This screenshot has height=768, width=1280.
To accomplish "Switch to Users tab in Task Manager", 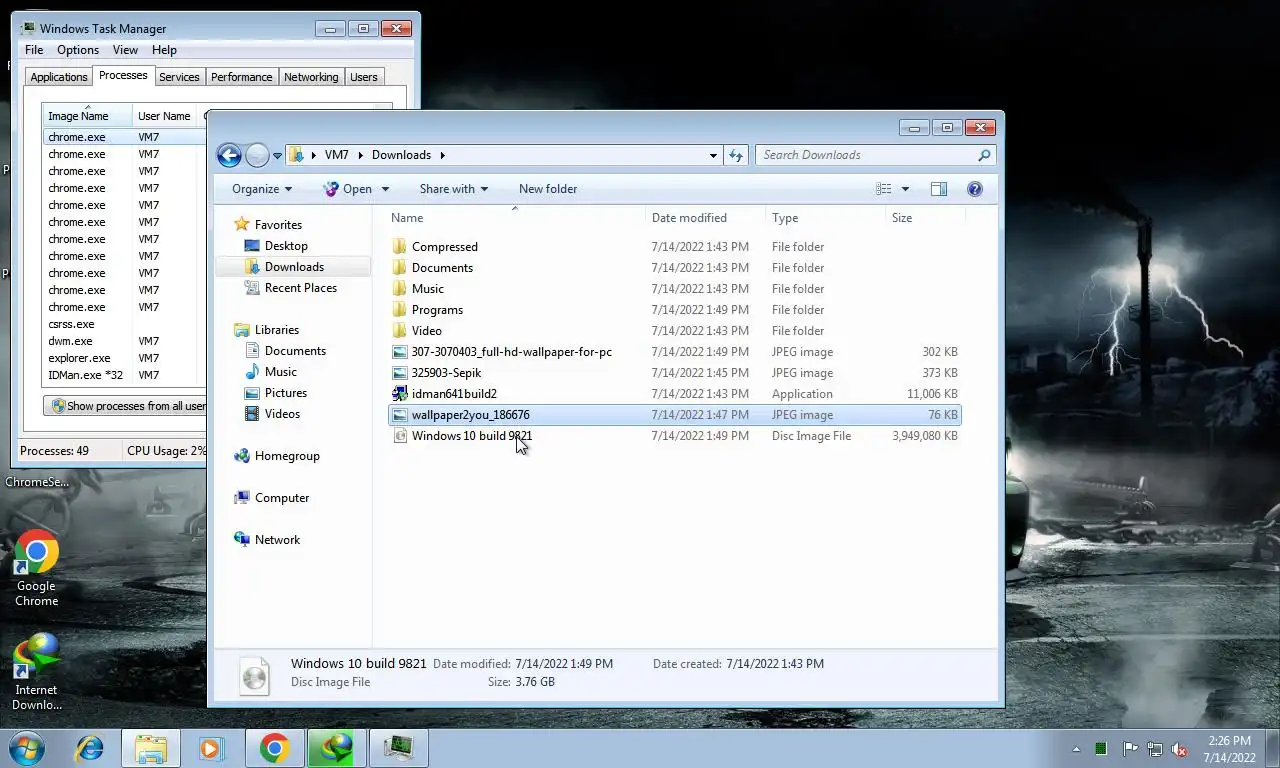I will 364,77.
